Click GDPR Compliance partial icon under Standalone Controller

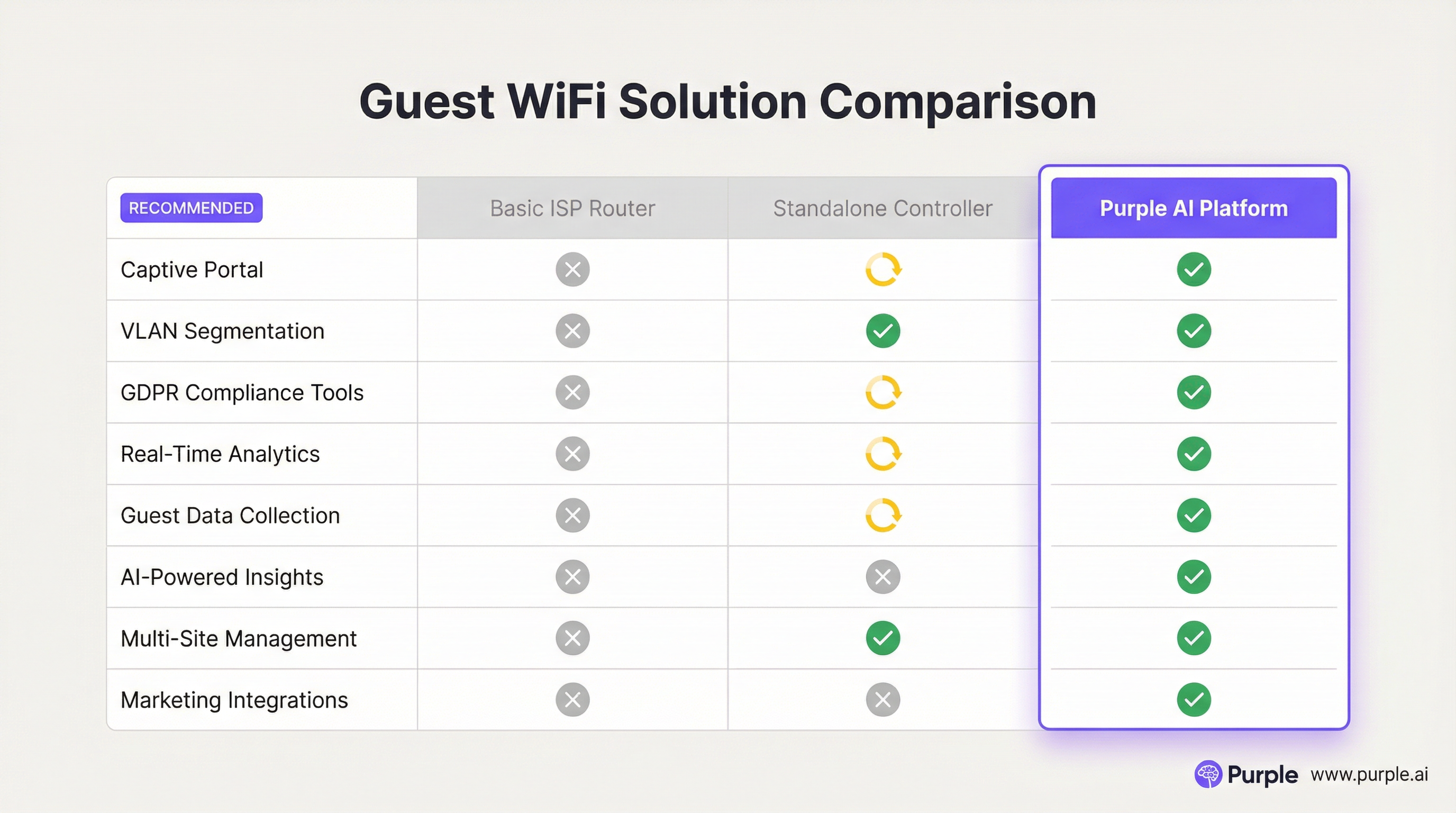tap(883, 392)
